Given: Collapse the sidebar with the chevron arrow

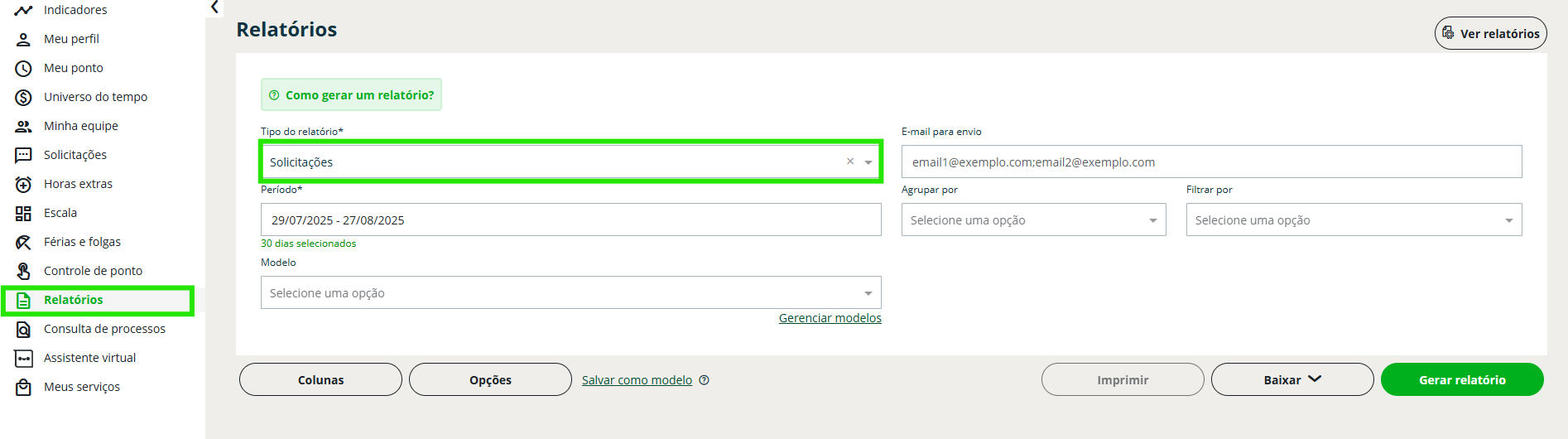Looking at the screenshot, I should tap(214, 7).
